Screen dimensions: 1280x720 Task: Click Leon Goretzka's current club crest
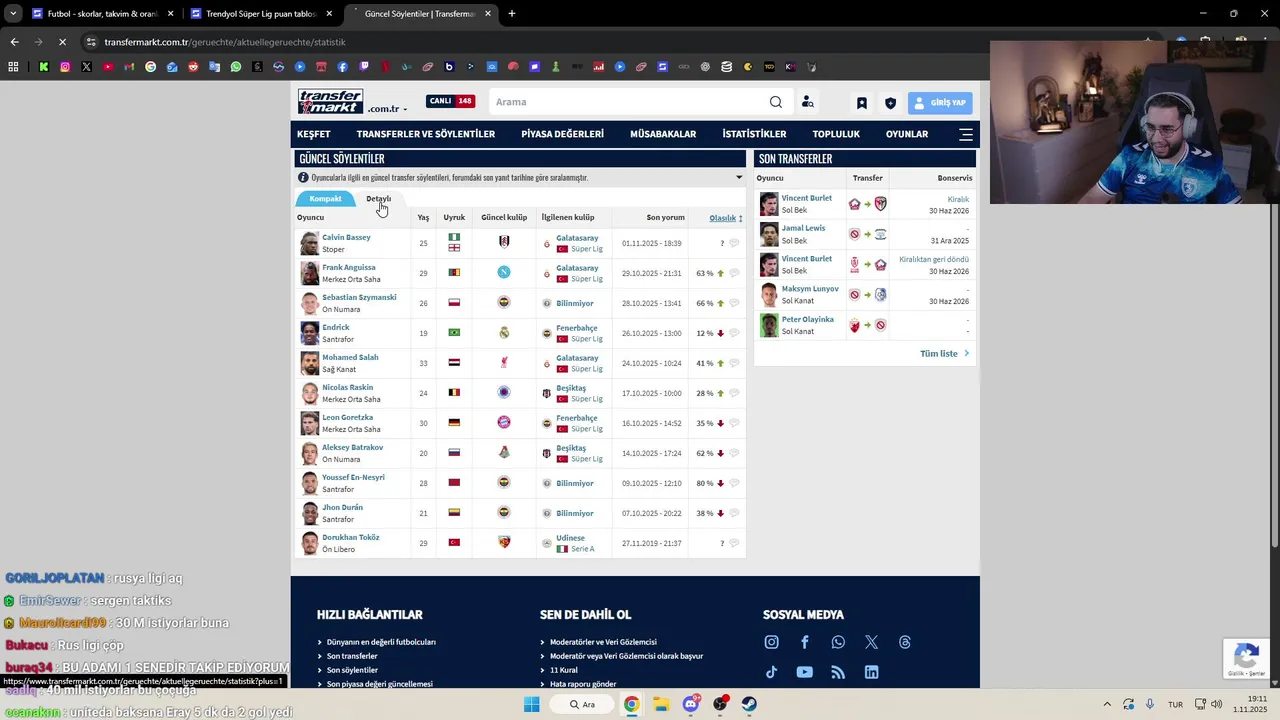click(x=504, y=423)
